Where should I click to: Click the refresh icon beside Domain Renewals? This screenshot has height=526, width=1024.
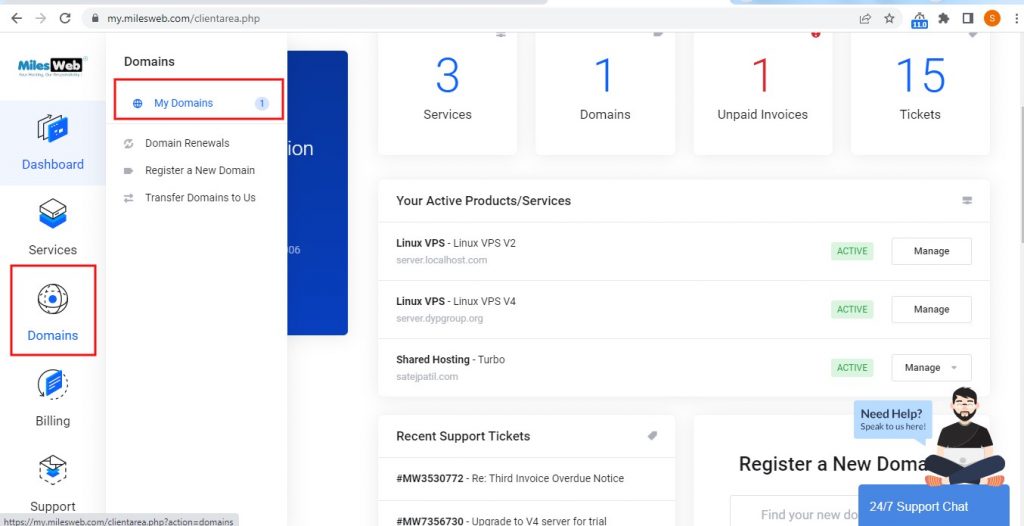pyautogui.click(x=129, y=143)
